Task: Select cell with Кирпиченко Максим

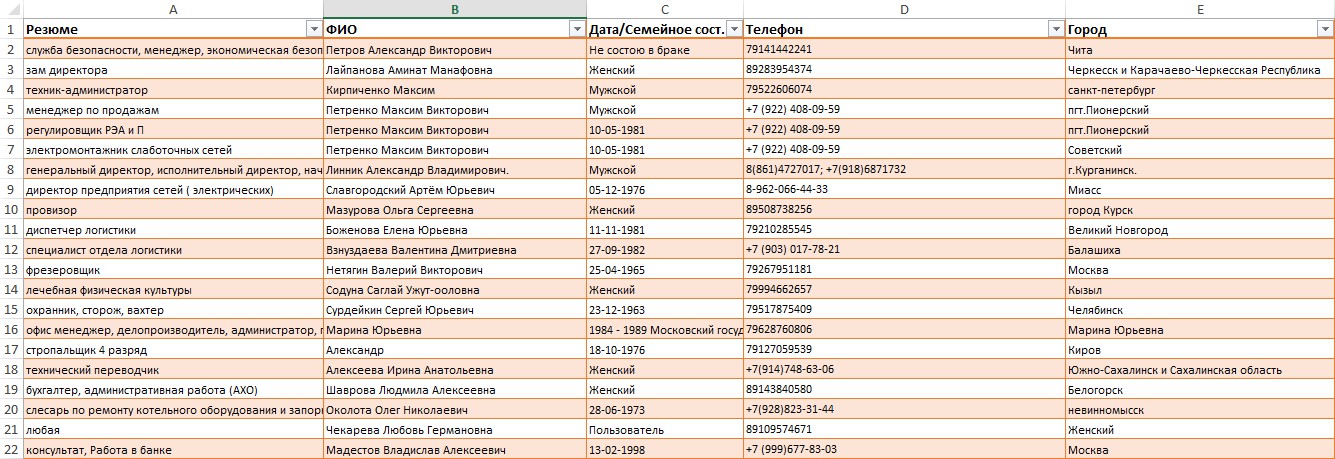Action: tap(455, 89)
